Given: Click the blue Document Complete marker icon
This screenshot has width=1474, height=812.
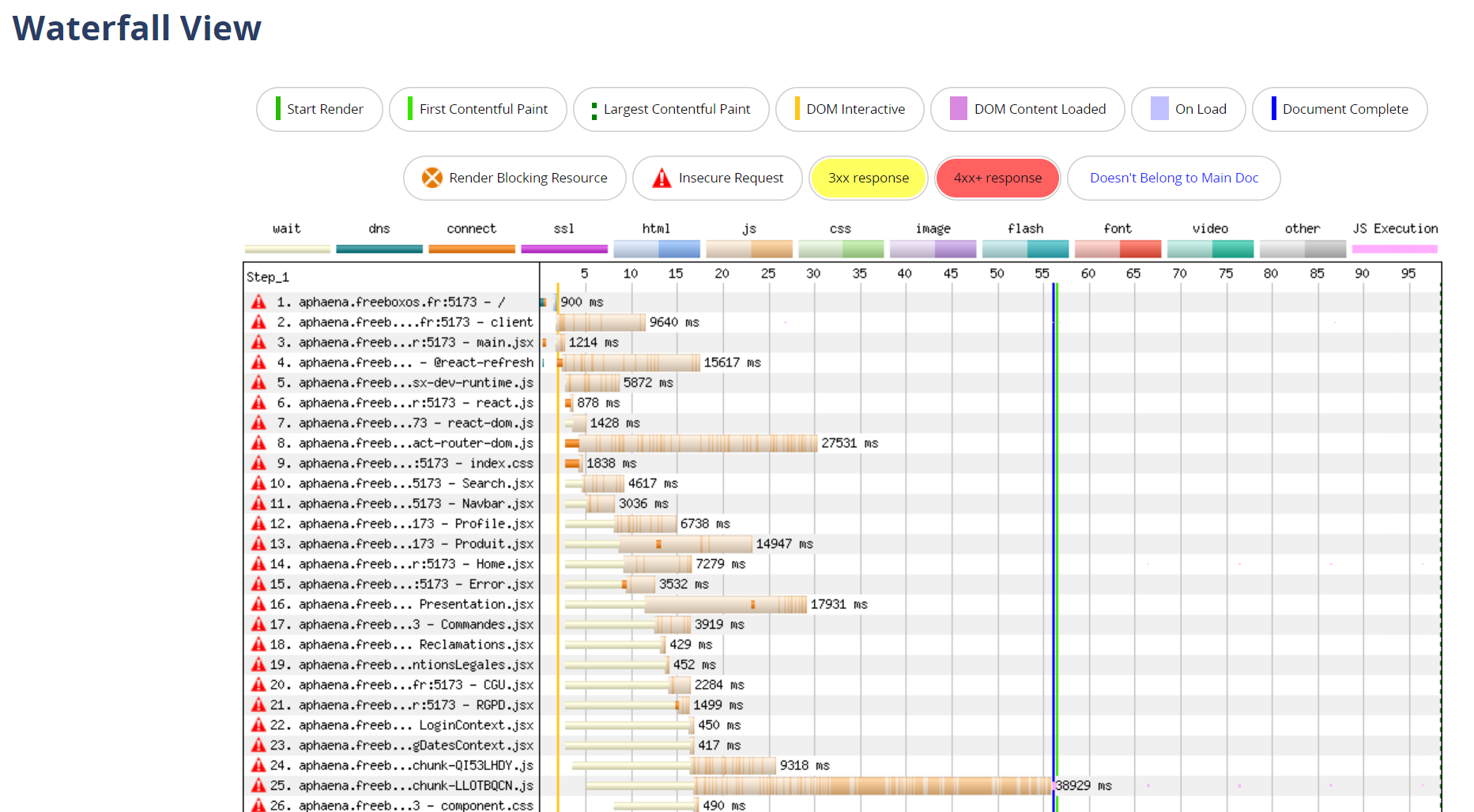Looking at the screenshot, I should click(1273, 109).
